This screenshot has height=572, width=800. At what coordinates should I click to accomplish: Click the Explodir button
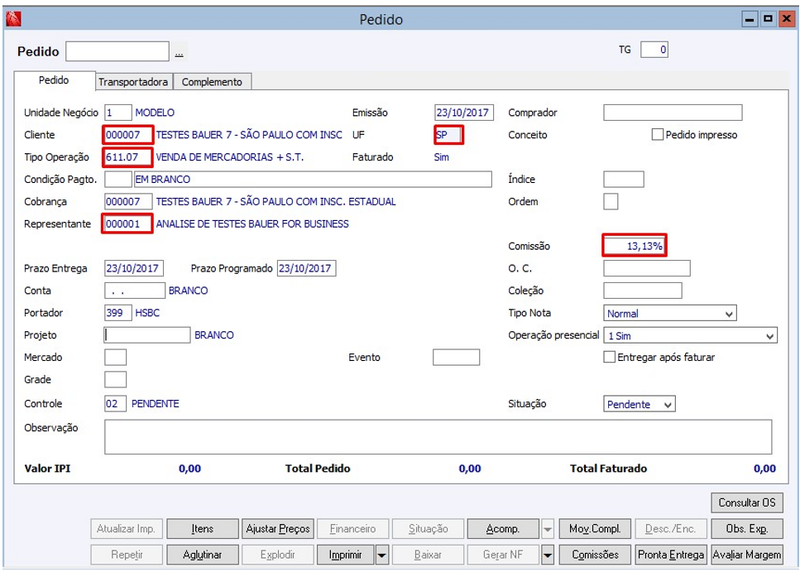pos(278,555)
